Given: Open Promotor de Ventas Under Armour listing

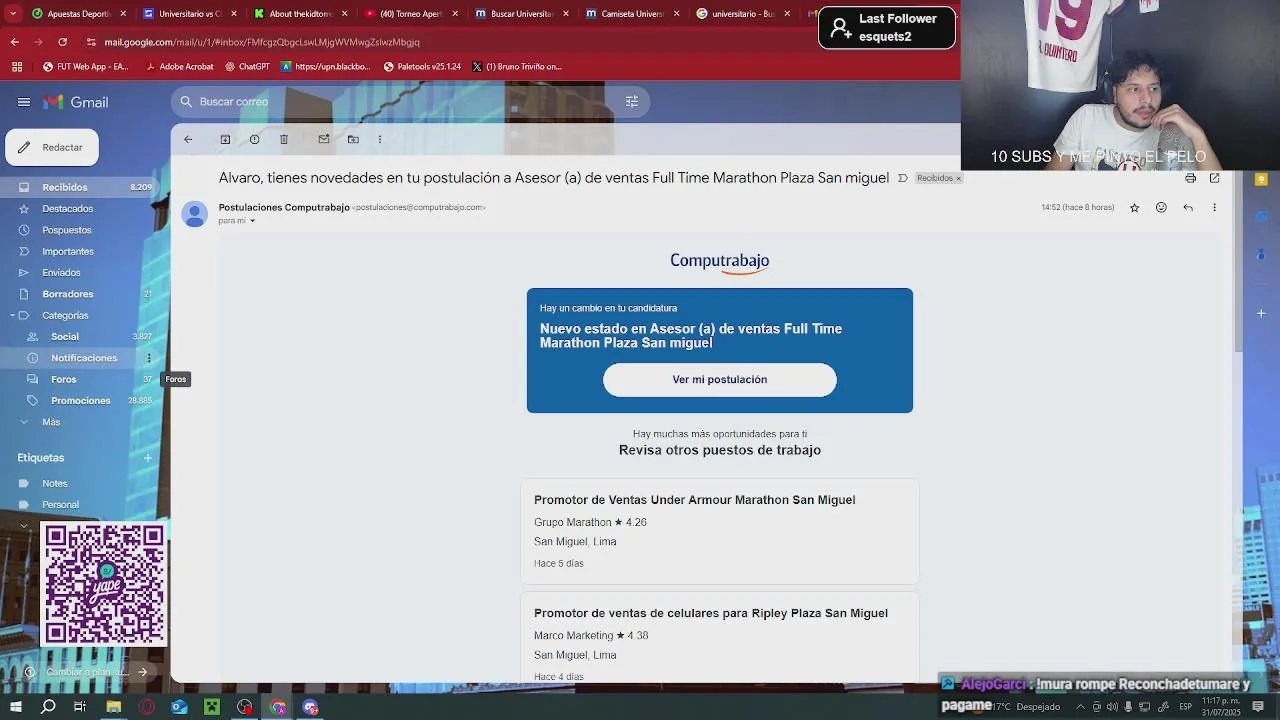Looking at the screenshot, I should point(694,500).
